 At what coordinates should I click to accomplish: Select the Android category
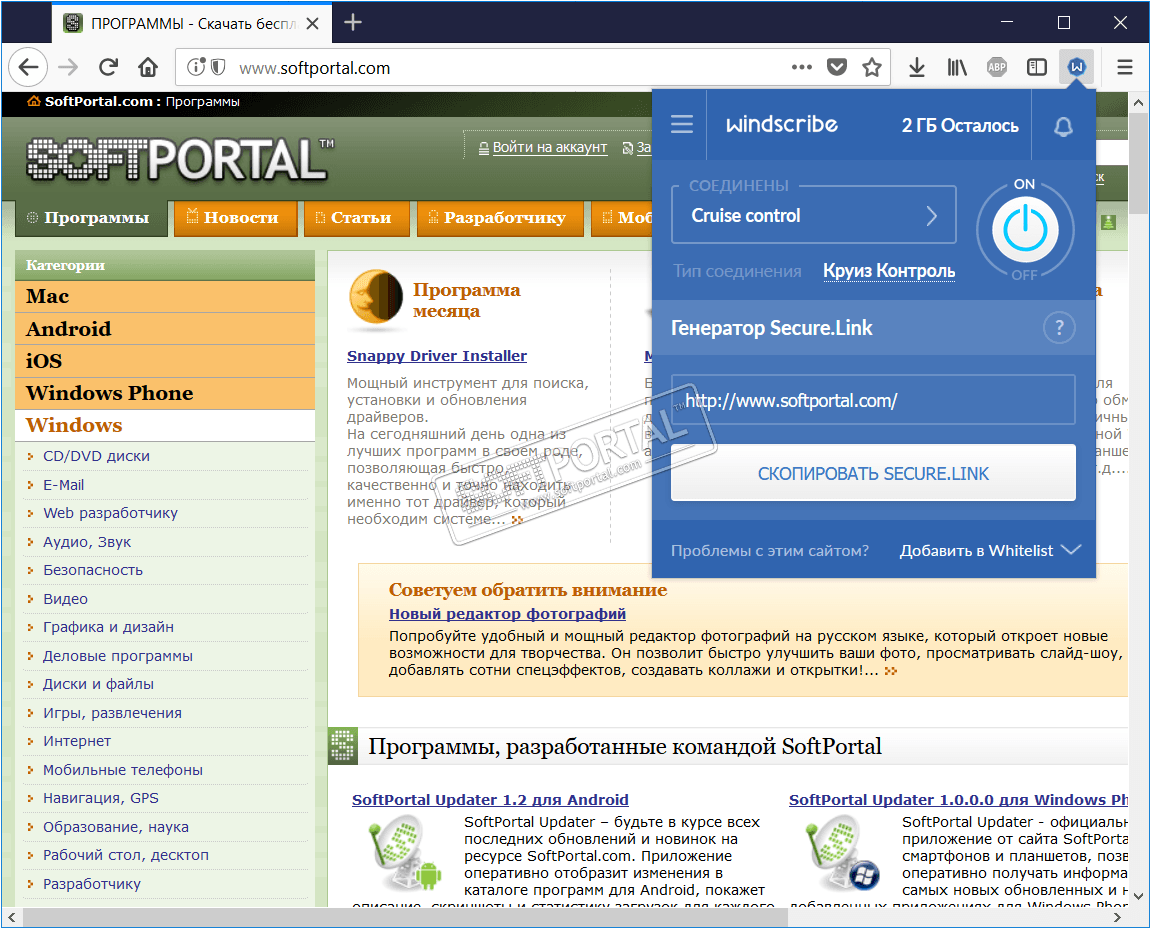tap(164, 329)
